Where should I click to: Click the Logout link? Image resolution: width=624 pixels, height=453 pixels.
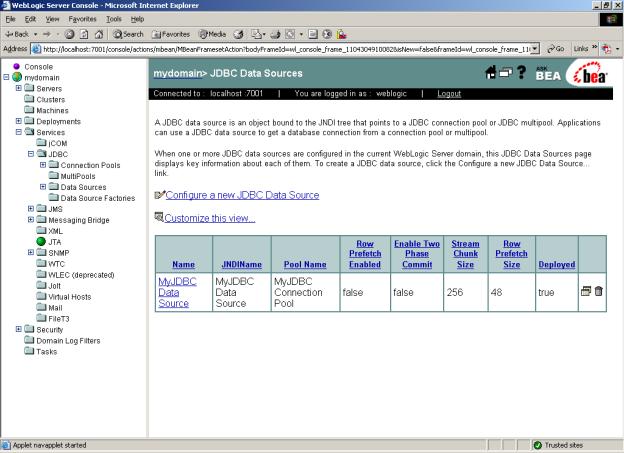pyautogui.click(x=449, y=94)
